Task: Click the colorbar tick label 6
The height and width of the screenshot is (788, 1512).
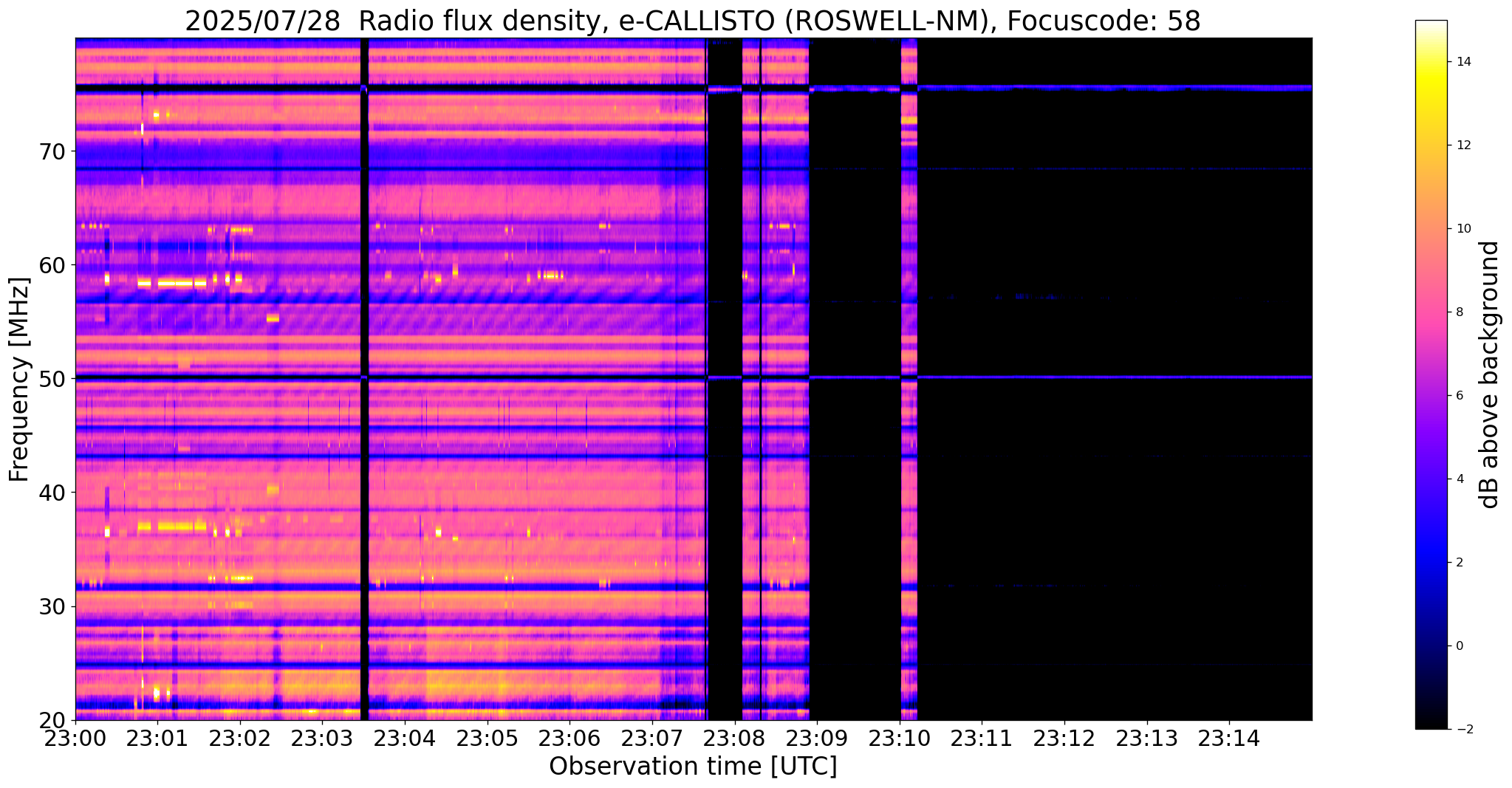Action: (1460, 396)
